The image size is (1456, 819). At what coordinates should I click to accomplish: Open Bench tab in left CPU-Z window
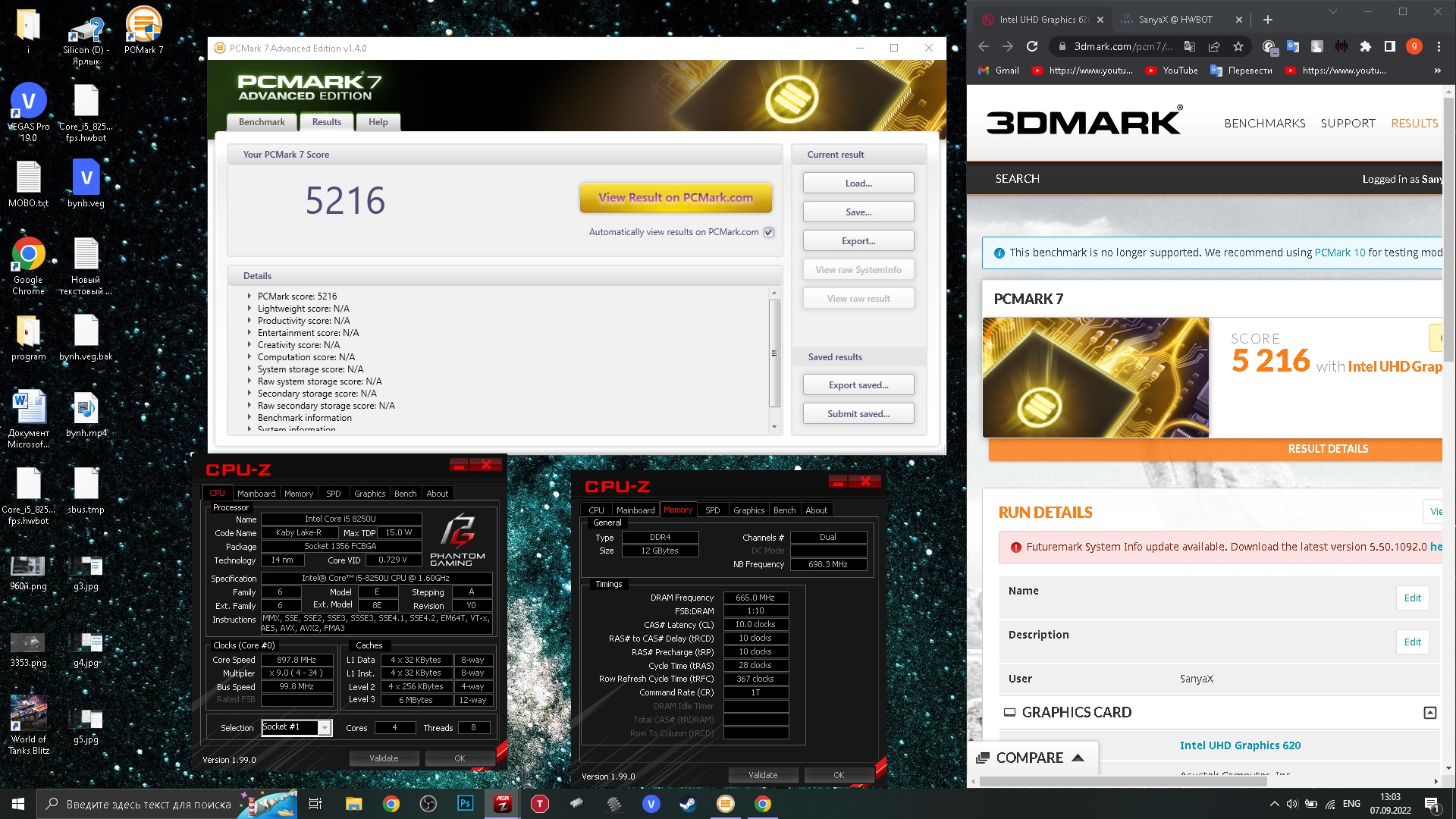pyautogui.click(x=406, y=494)
